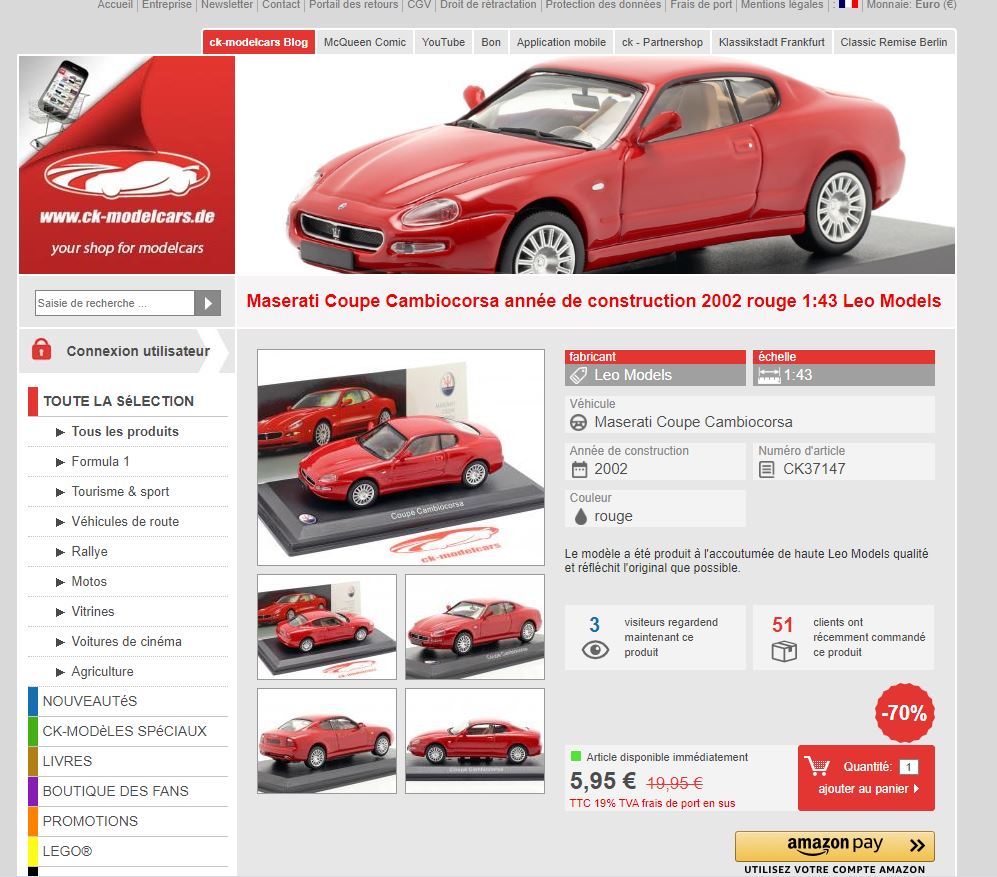The image size is (997, 877).
Task: Click the green availability indicator square
Action: point(576,756)
